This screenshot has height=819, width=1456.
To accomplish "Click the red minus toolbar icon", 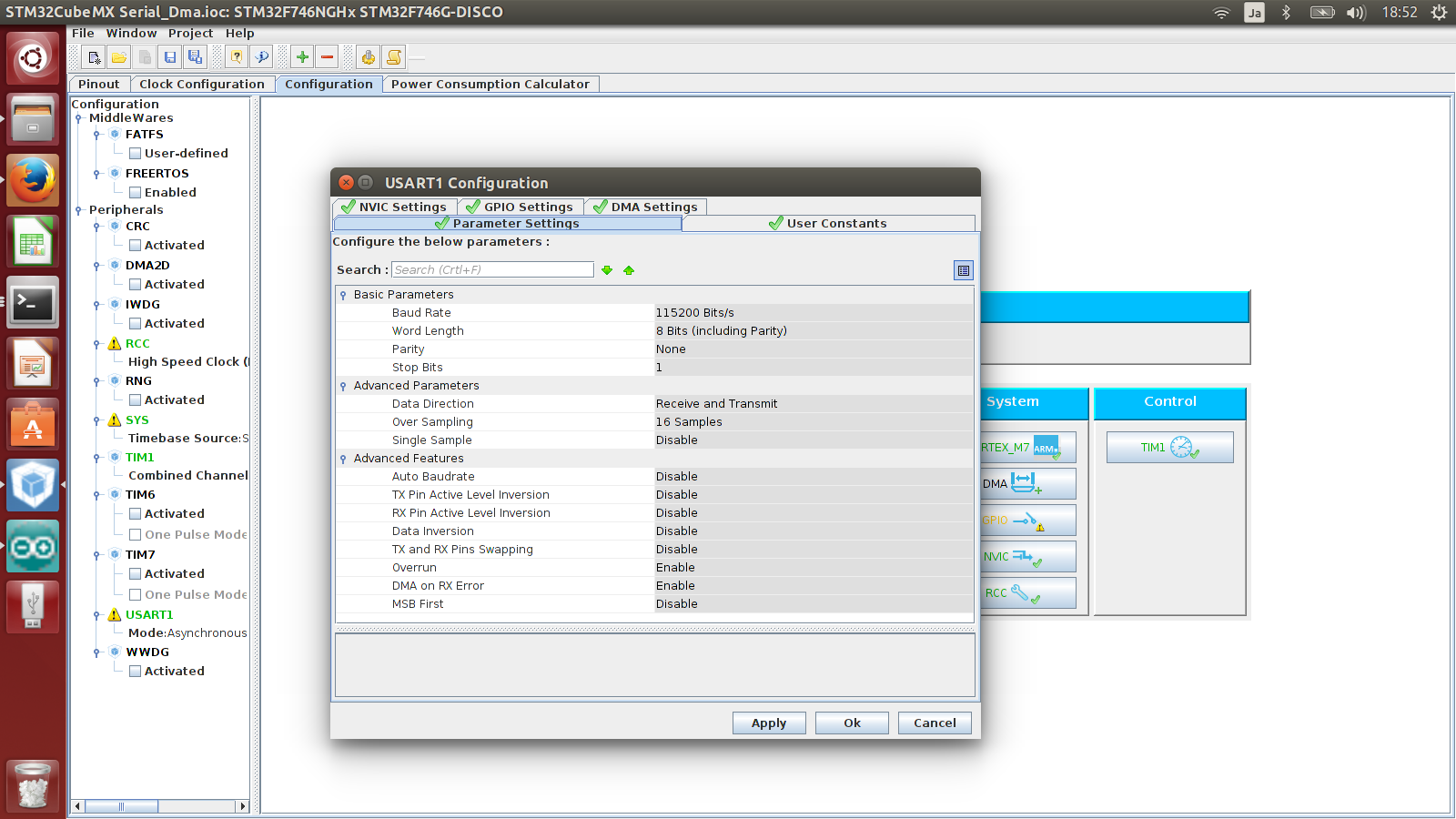I will point(328,57).
